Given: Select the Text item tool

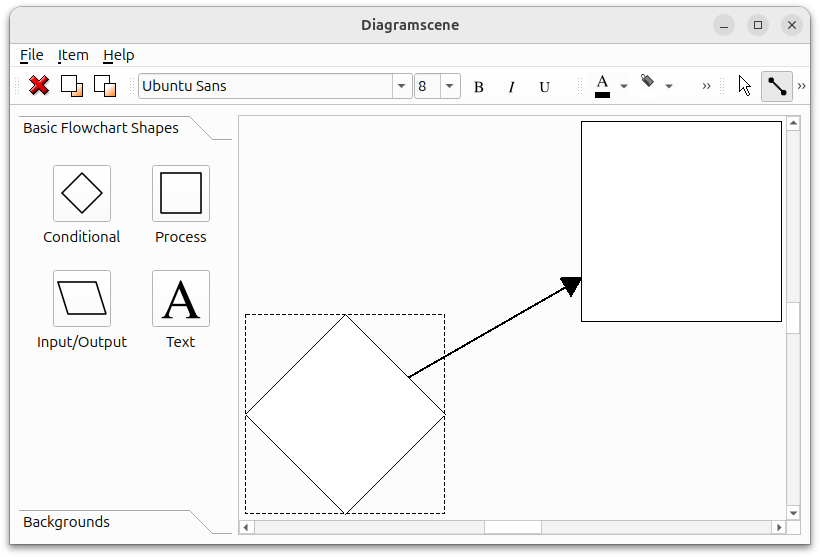Looking at the screenshot, I should coord(181,298).
